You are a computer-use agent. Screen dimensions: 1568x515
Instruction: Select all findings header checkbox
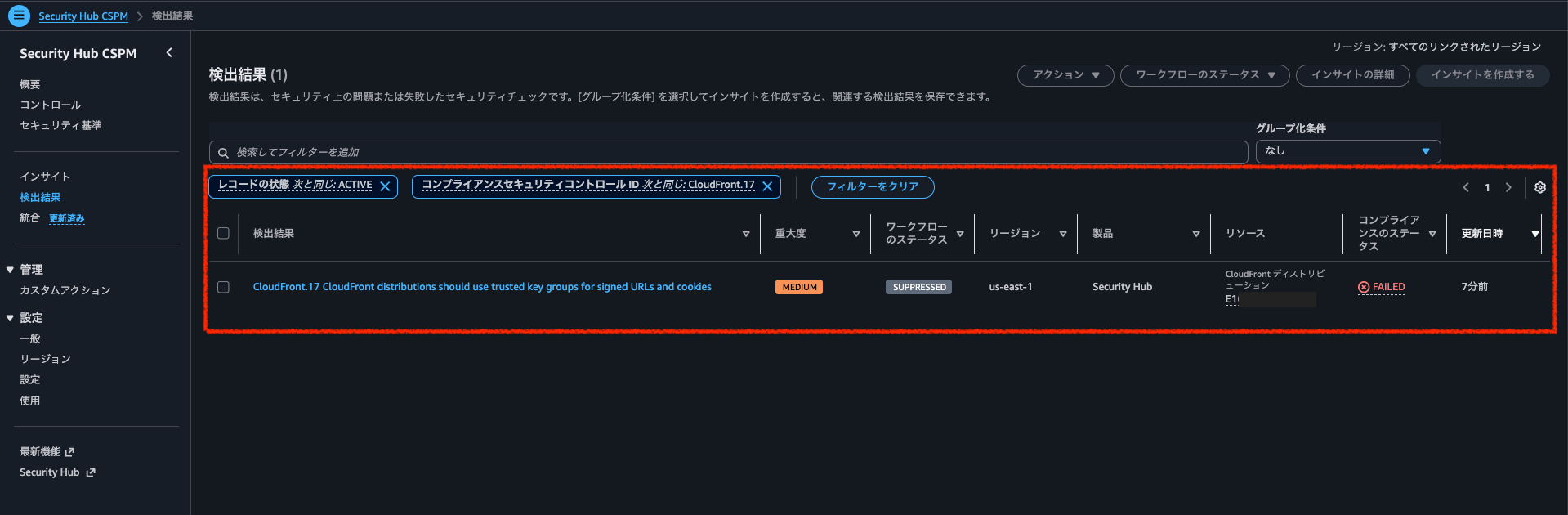click(x=223, y=233)
